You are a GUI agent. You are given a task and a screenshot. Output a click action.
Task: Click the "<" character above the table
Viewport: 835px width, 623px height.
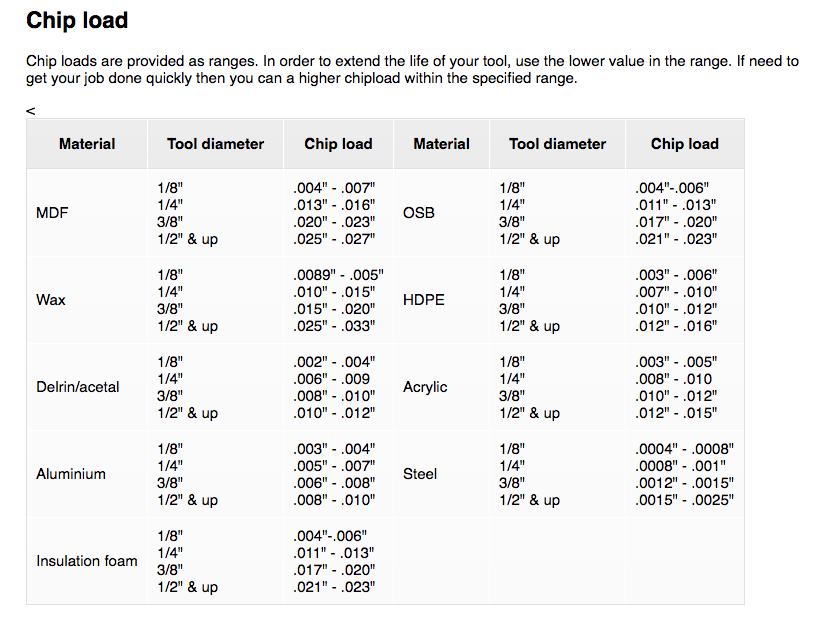tap(31, 111)
